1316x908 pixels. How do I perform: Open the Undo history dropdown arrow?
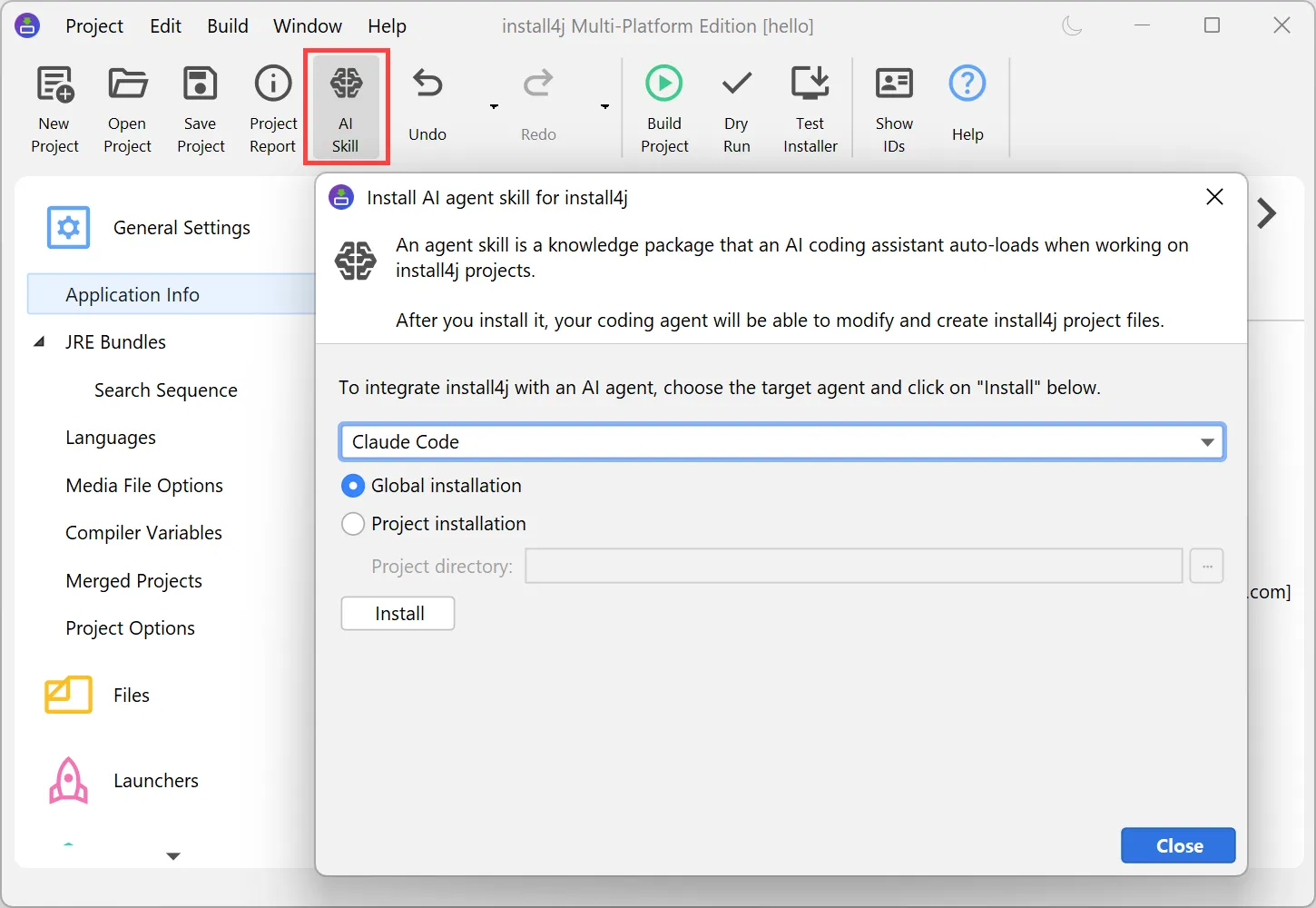click(494, 106)
